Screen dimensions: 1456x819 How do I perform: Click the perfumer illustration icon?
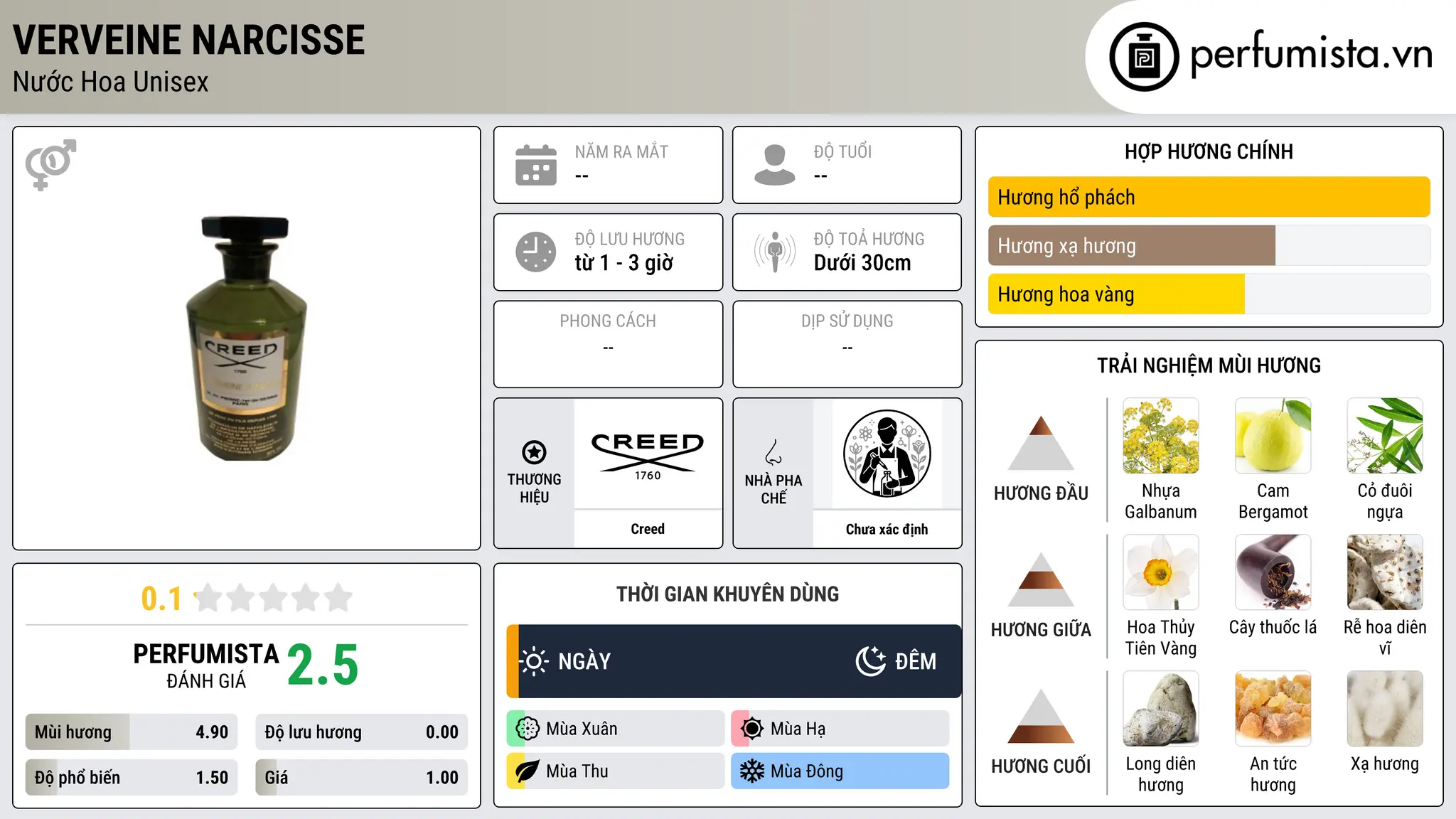pyautogui.click(x=887, y=454)
